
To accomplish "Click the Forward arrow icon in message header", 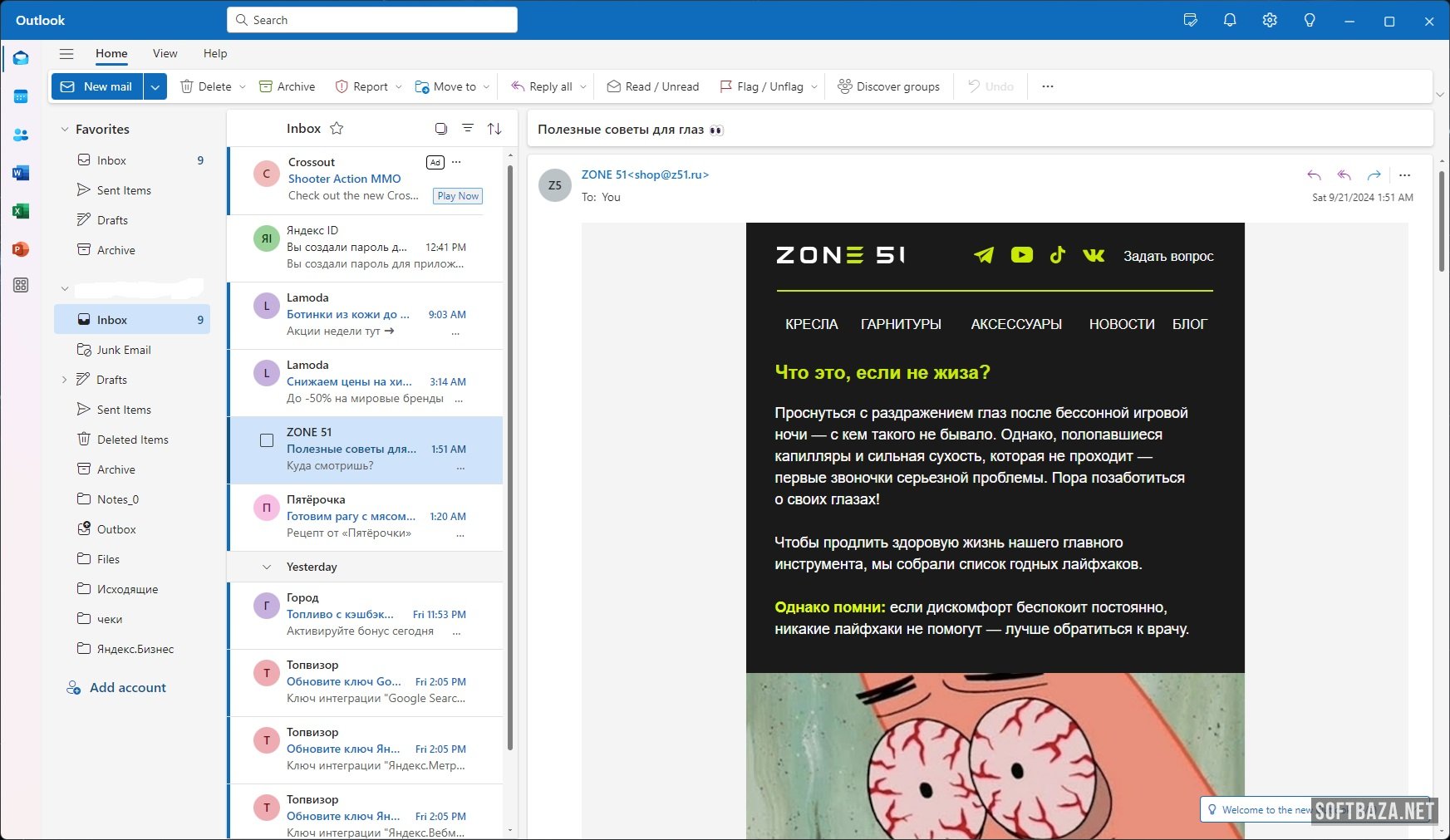I will [x=1374, y=175].
